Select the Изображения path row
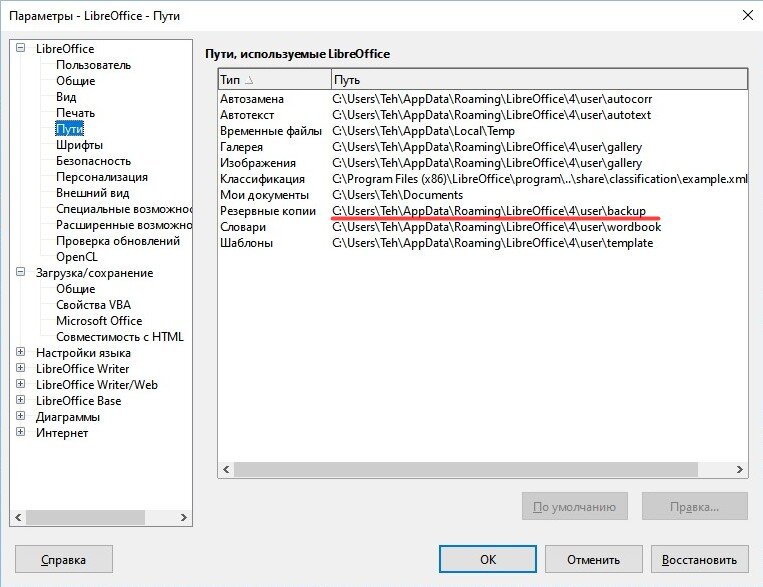Viewport: 763px width, 587px height. pos(483,163)
